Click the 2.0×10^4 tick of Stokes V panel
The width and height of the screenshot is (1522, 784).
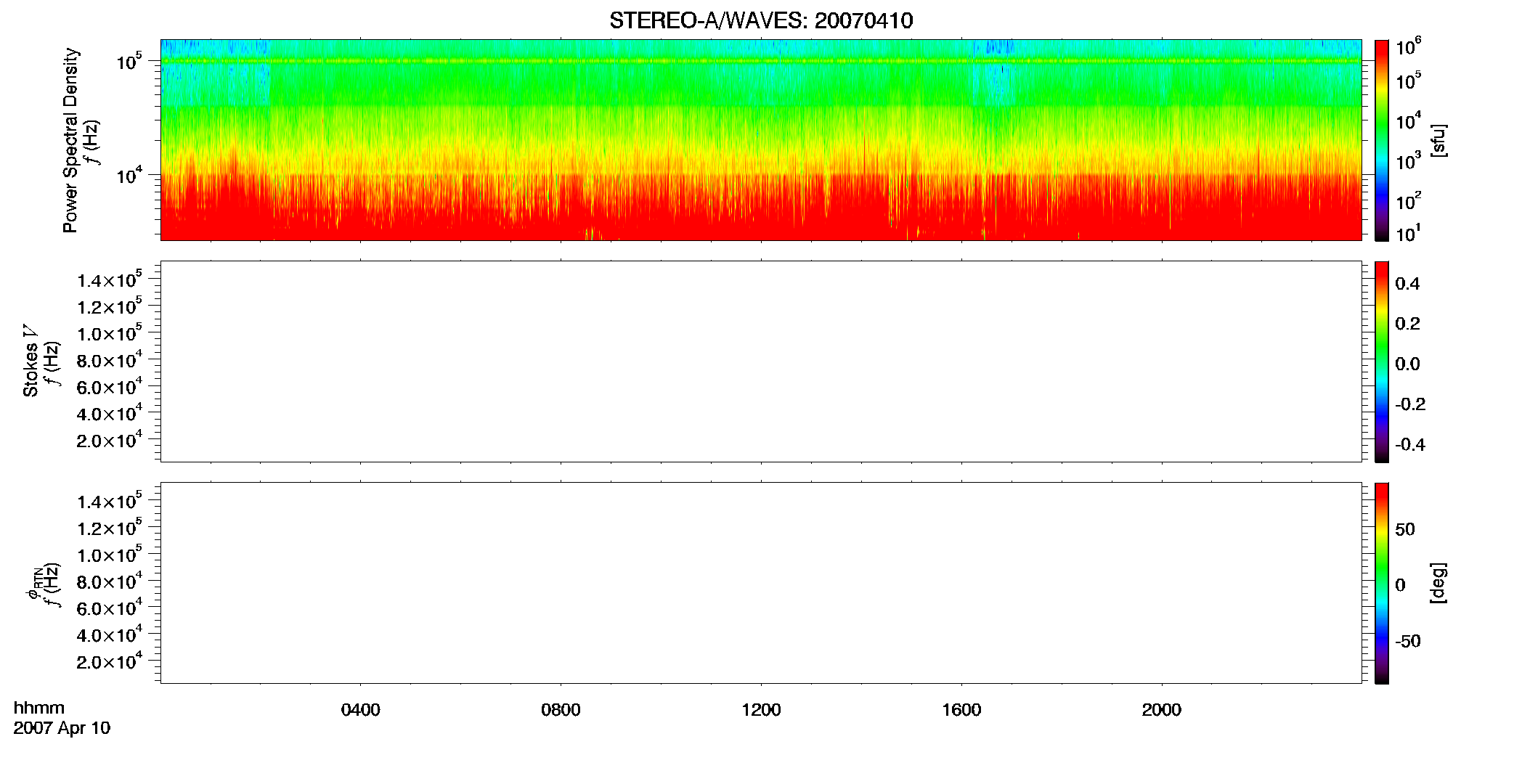tap(110, 439)
